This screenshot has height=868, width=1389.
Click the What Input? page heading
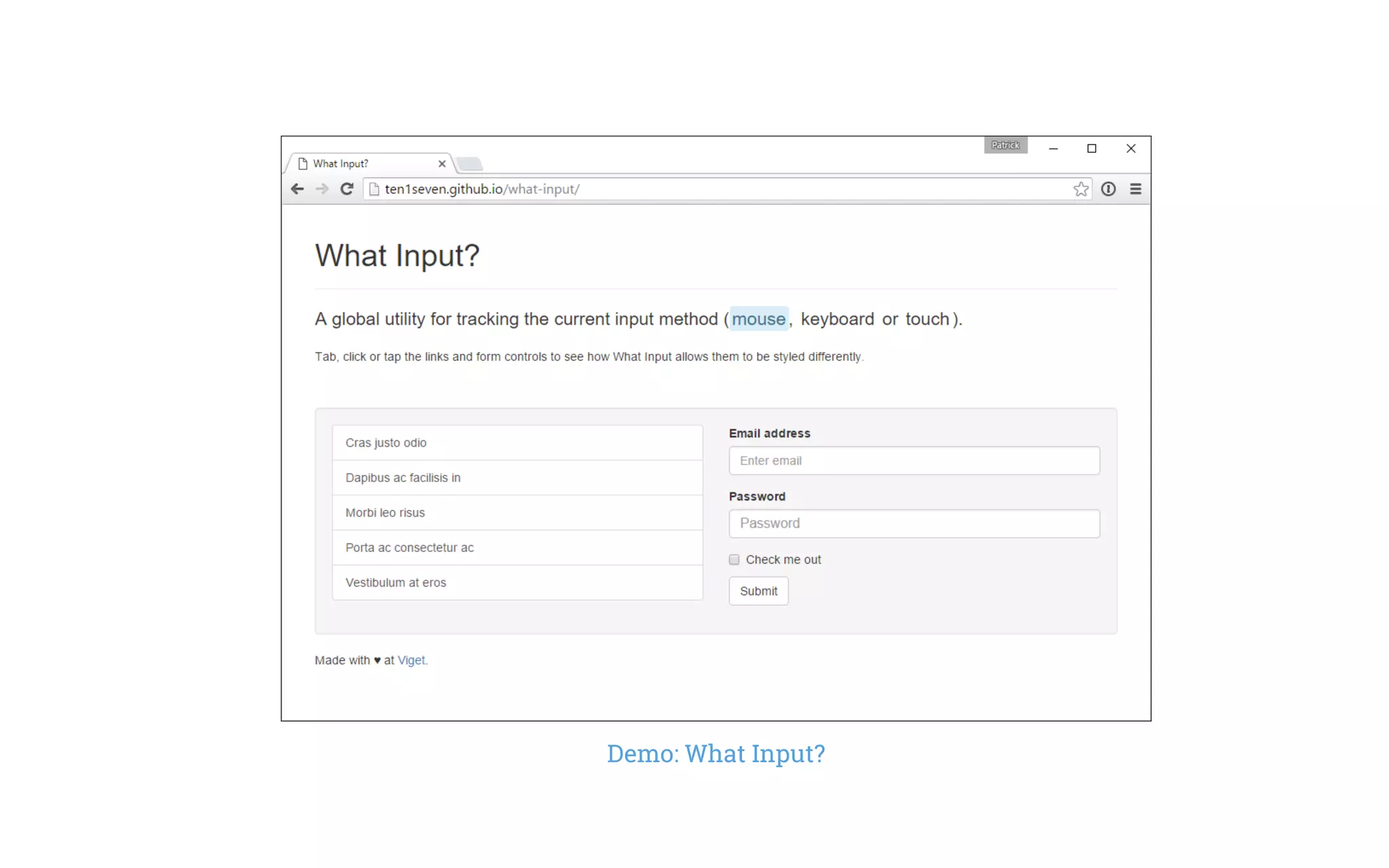pyautogui.click(x=397, y=256)
